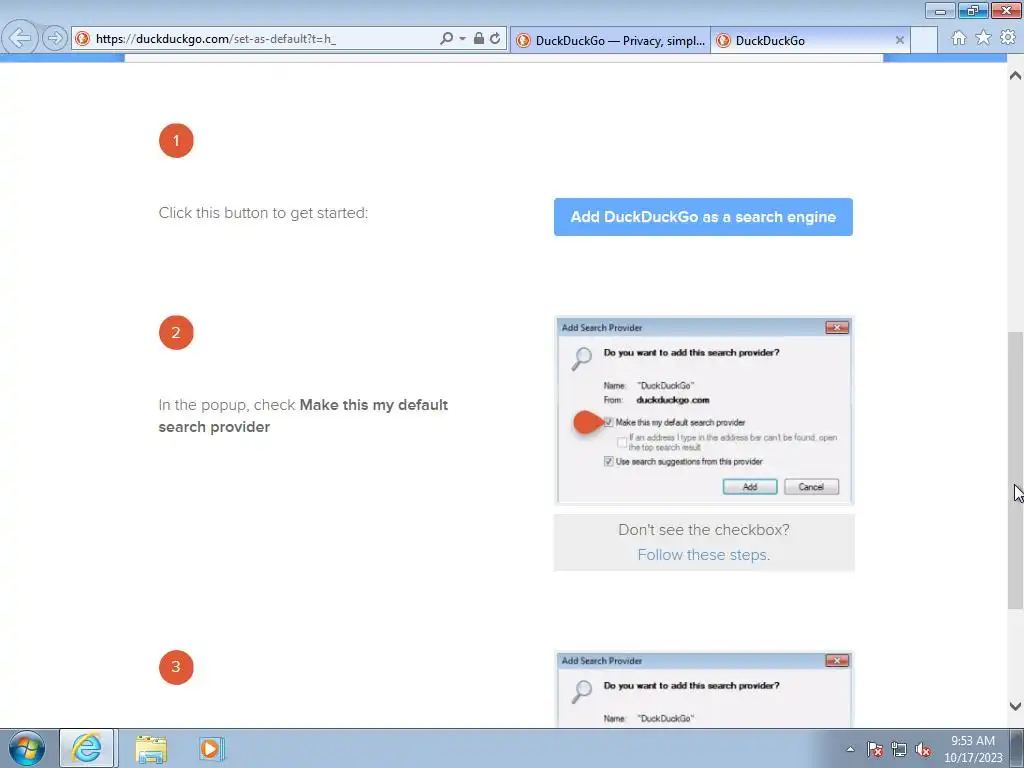Click the magnifier search icon in address bar
The image size is (1024, 768).
pos(446,39)
